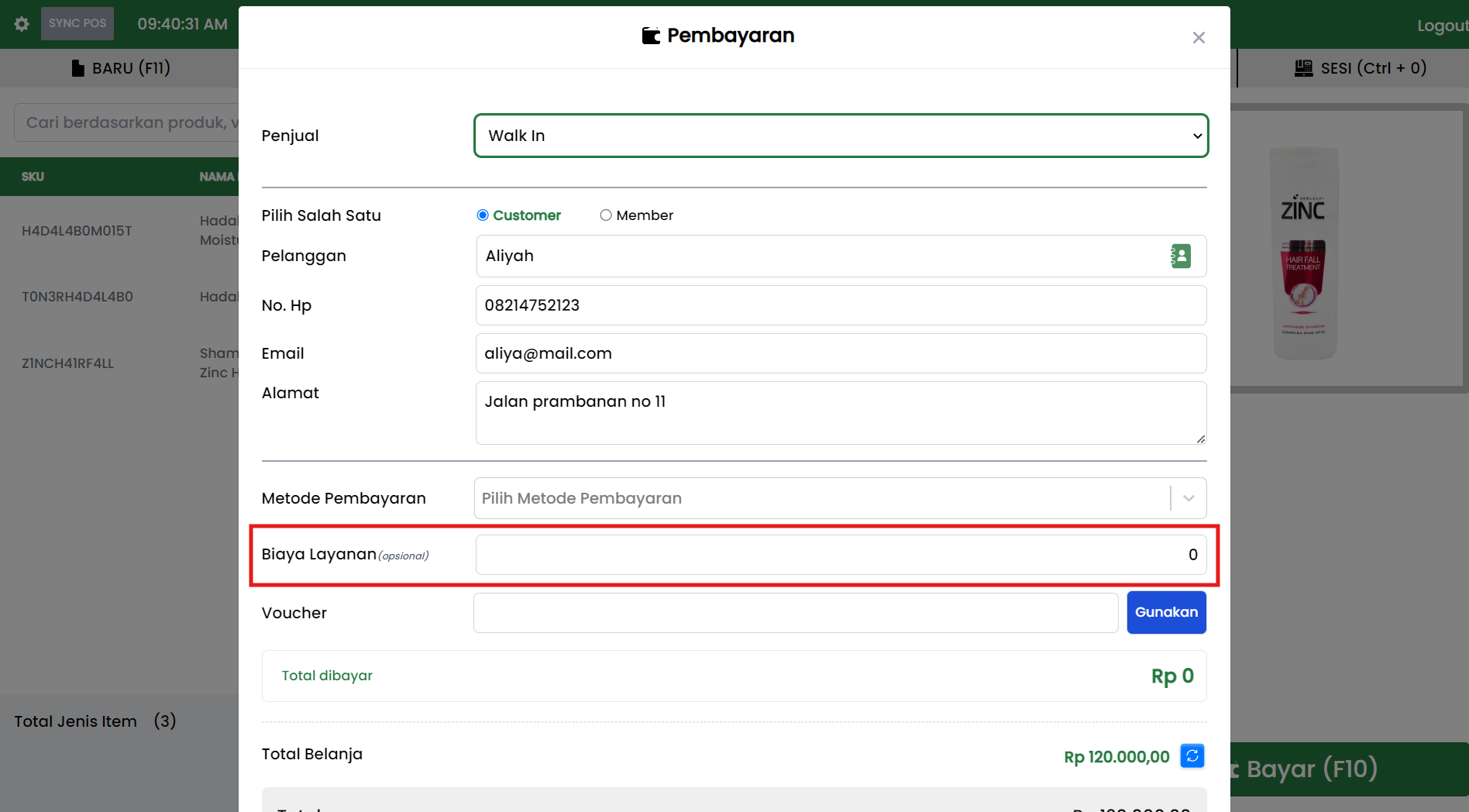Viewport: 1469px width, 812px height.
Task: Click the Email field with aliya@mail.com
Action: (x=841, y=353)
